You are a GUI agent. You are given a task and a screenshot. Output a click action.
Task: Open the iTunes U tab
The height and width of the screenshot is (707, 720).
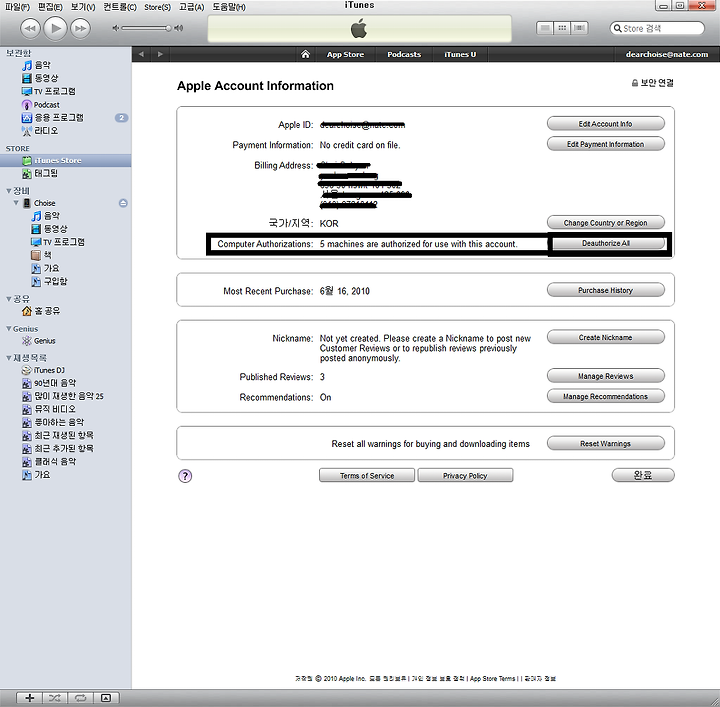click(x=460, y=54)
